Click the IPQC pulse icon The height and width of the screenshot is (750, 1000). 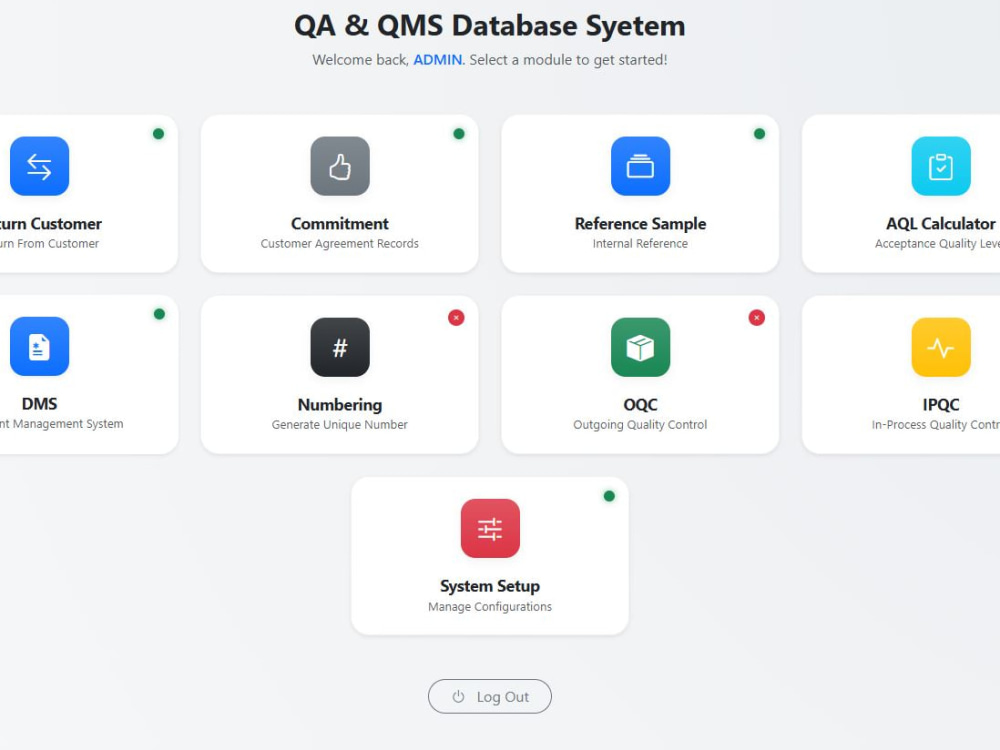941,347
